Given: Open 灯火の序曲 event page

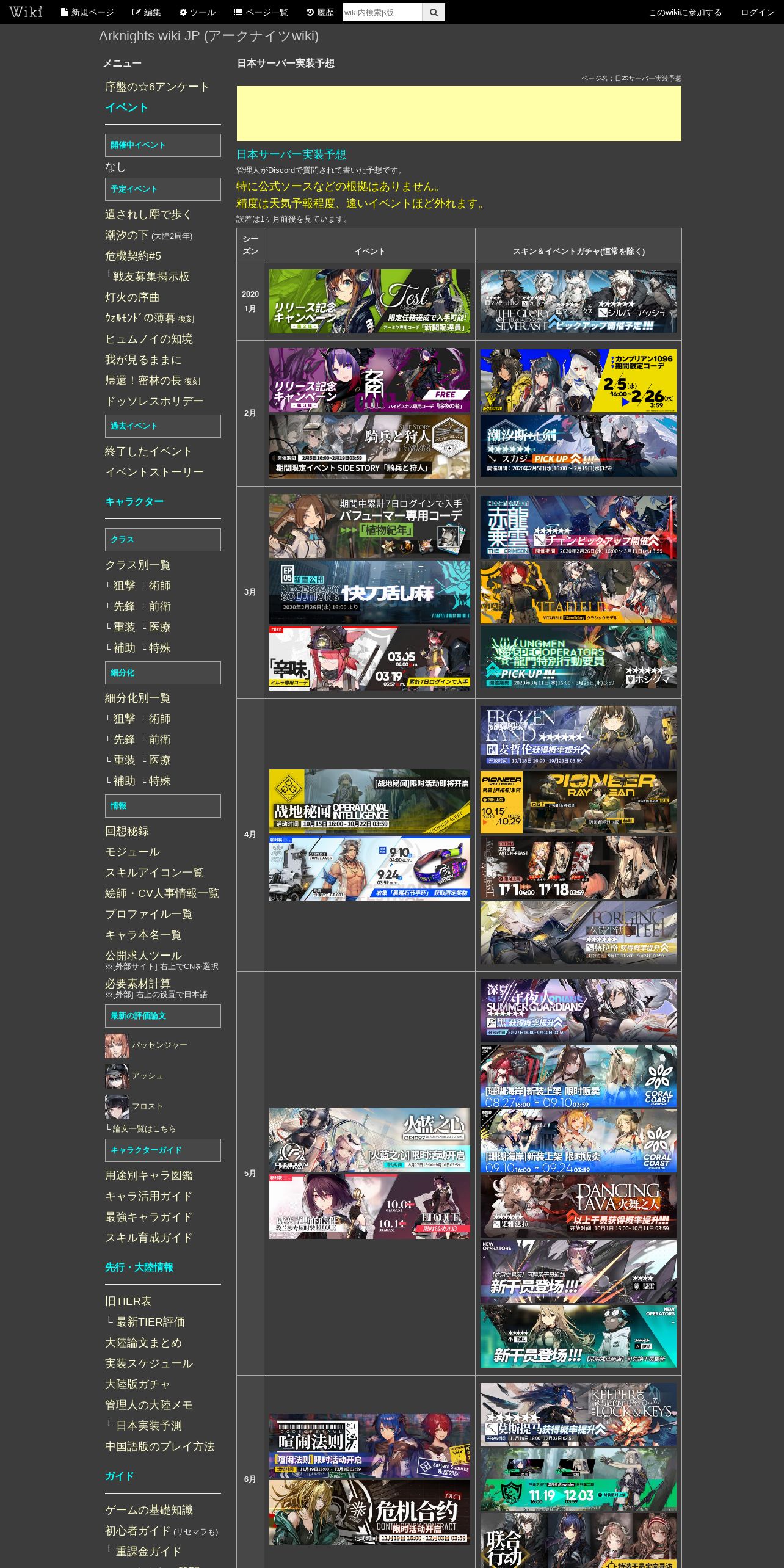Looking at the screenshot, I should pyautogui.click(x=132, y=297).
